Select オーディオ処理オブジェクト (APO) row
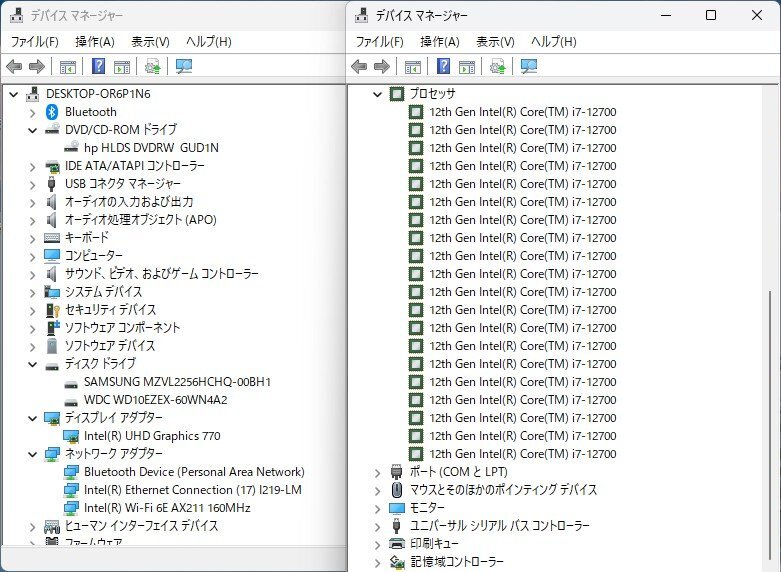781x572 pixels. click(x=140, y=220)
